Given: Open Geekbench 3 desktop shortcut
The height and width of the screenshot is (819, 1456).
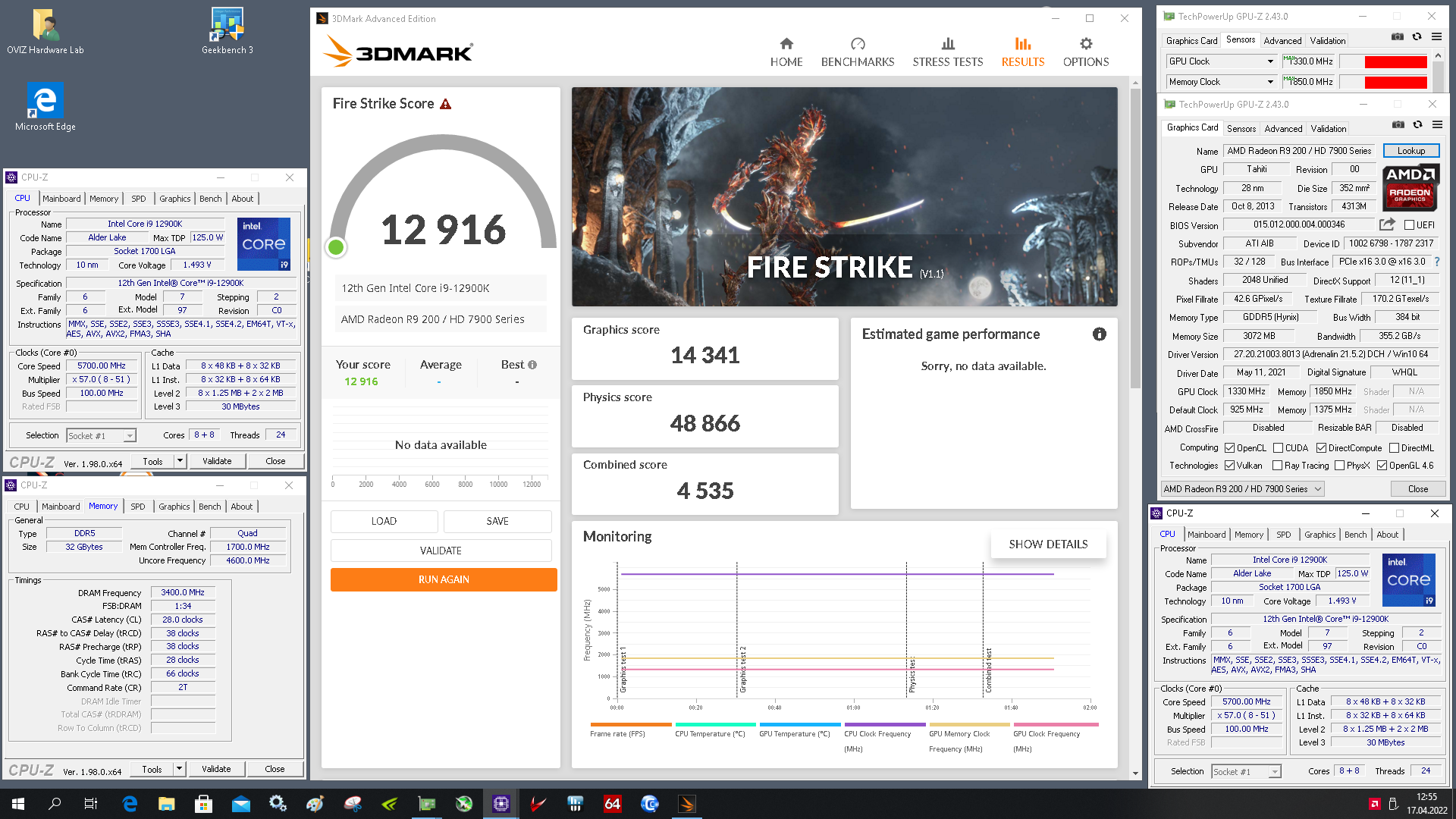Looking at the screenshot, I should click(227, 32).
